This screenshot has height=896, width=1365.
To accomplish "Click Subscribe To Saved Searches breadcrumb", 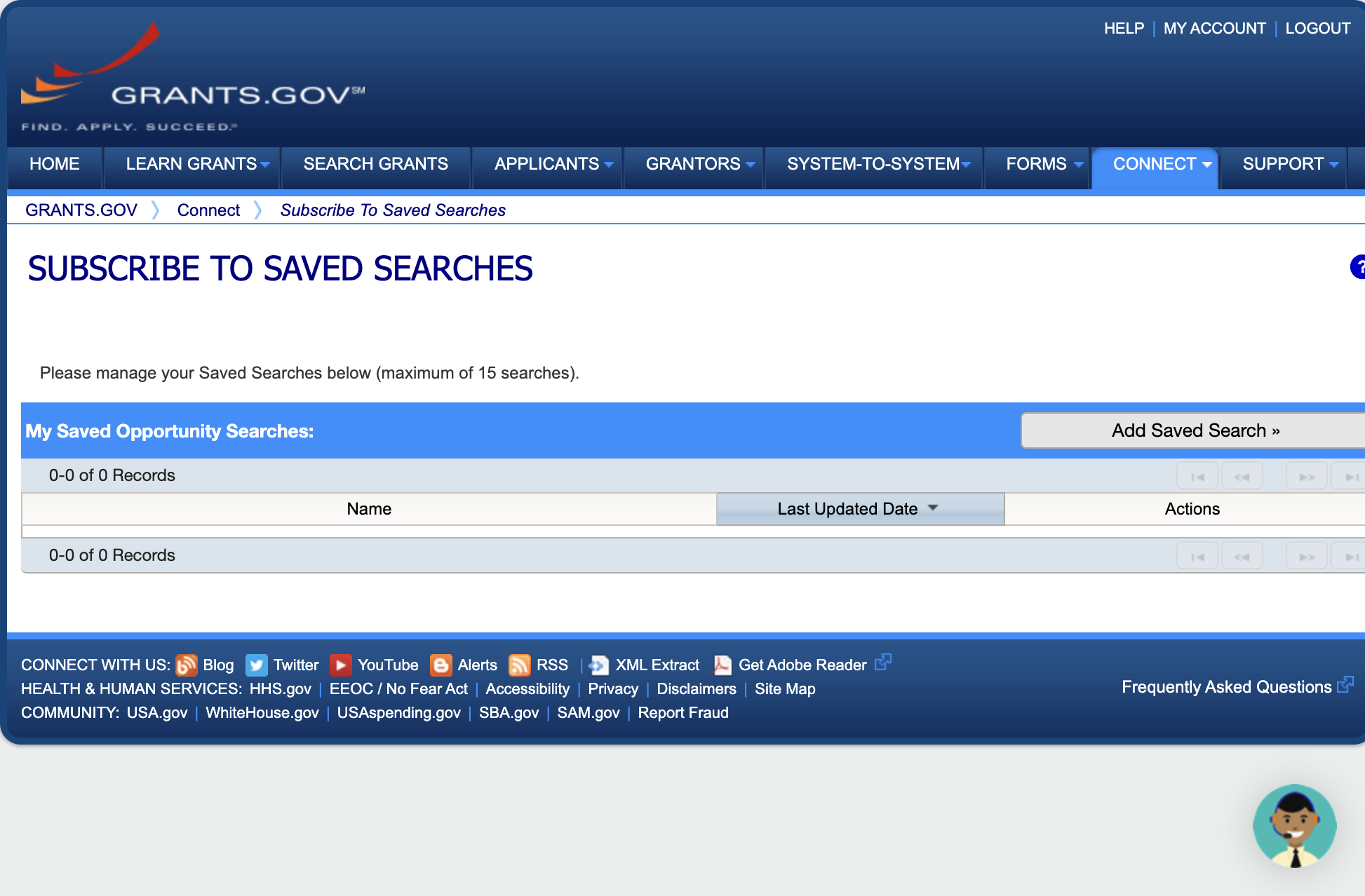I will (x=393, y=210).
